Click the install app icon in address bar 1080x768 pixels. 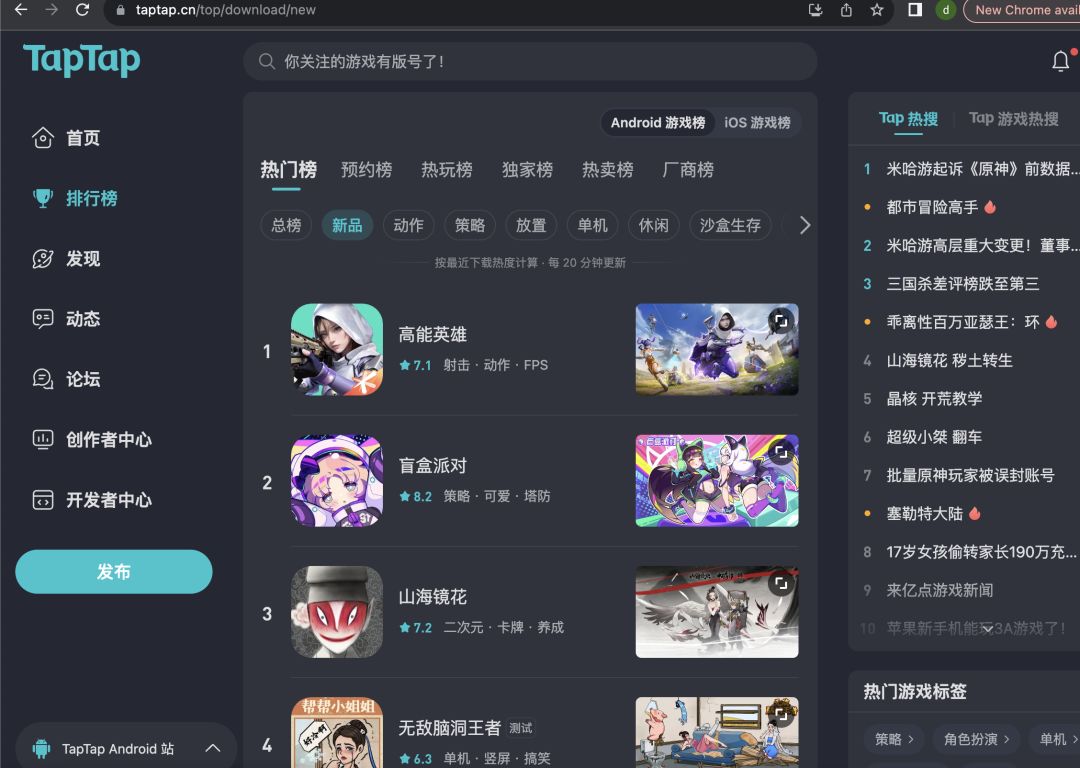pyautogui.click(x=816, y=10)
